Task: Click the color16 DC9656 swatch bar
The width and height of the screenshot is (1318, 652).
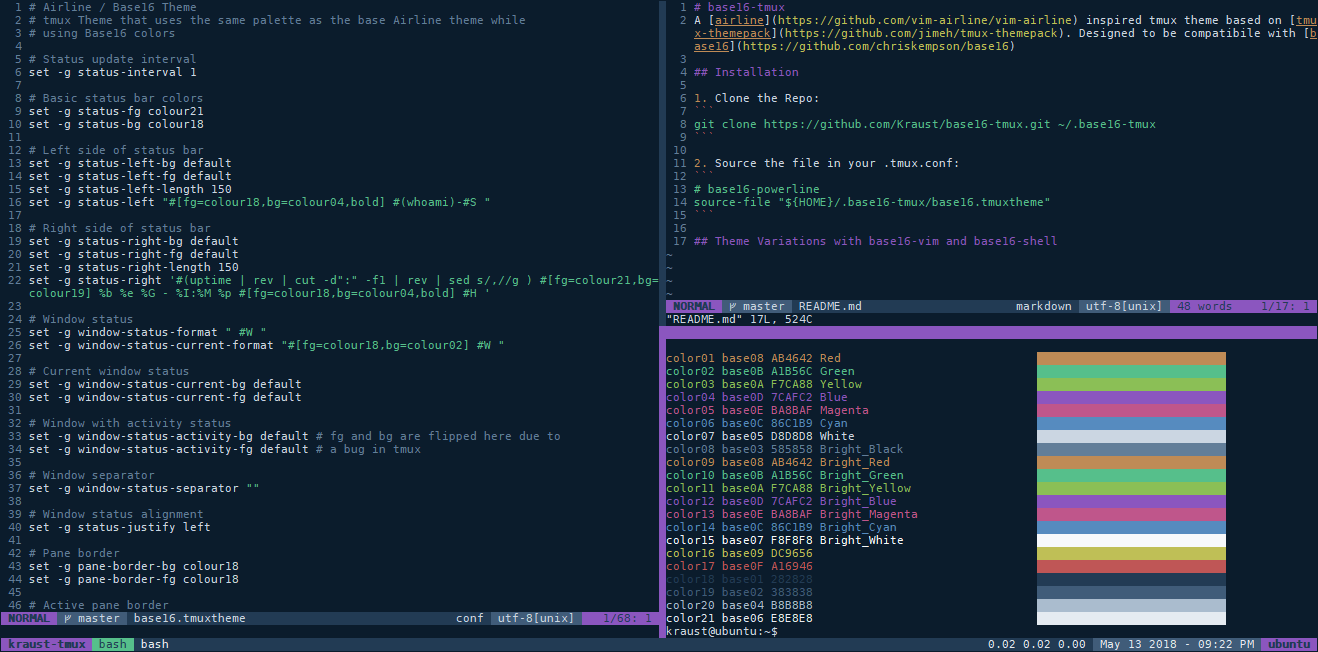Action: coord(1131,553)
